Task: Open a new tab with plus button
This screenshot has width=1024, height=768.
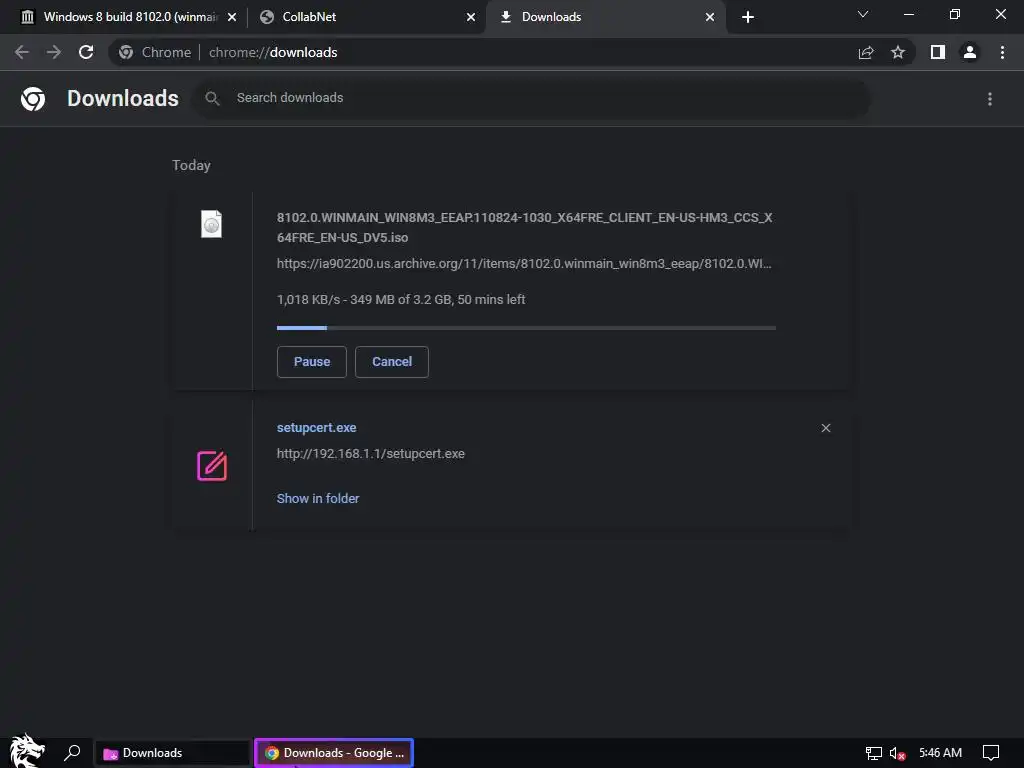Action: click(x=748, y=17)
